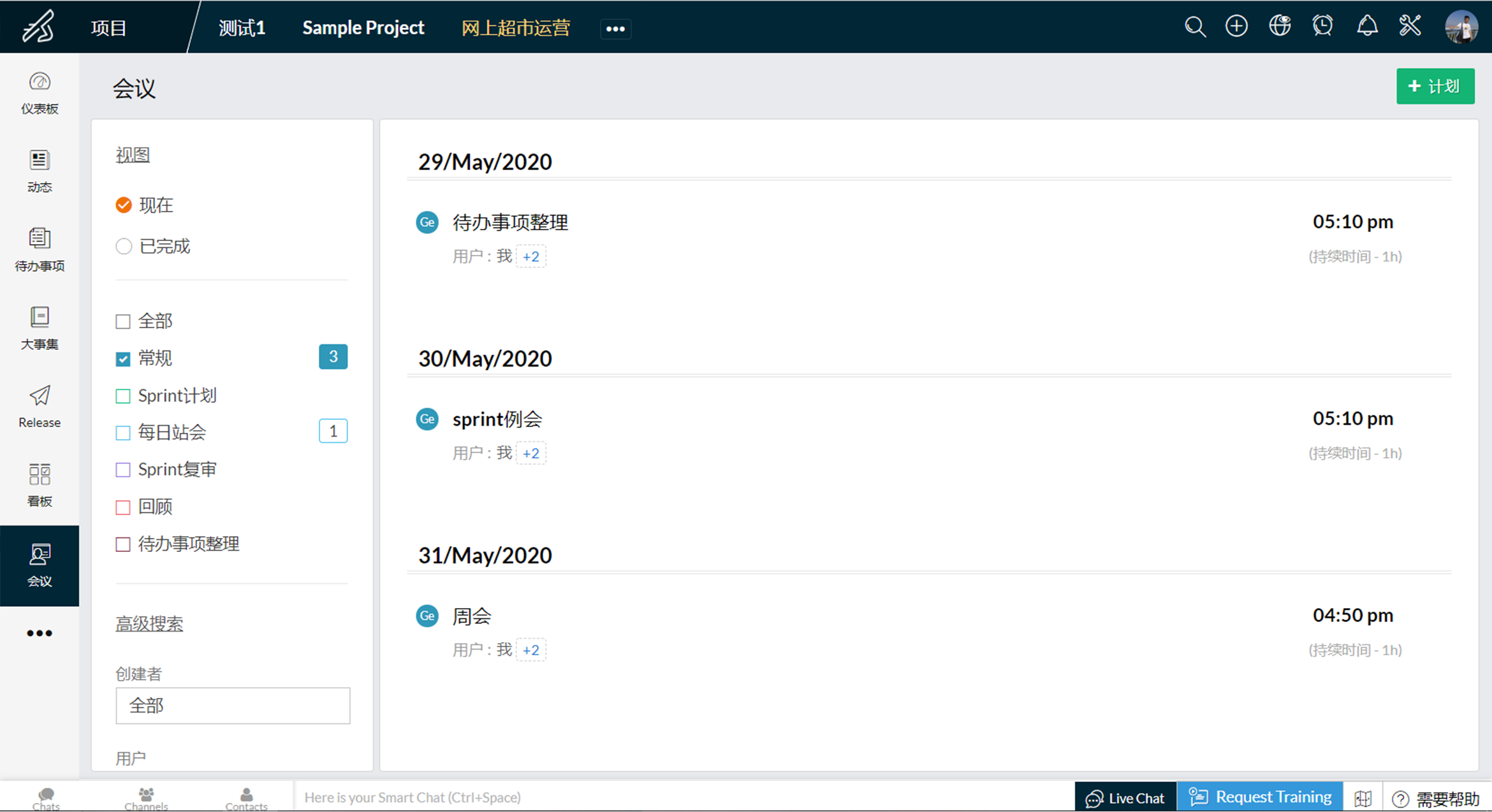Viewport: 1492px width, 812px height.
Task: Switch to 测试1 project tab
Action: [242, 28]
